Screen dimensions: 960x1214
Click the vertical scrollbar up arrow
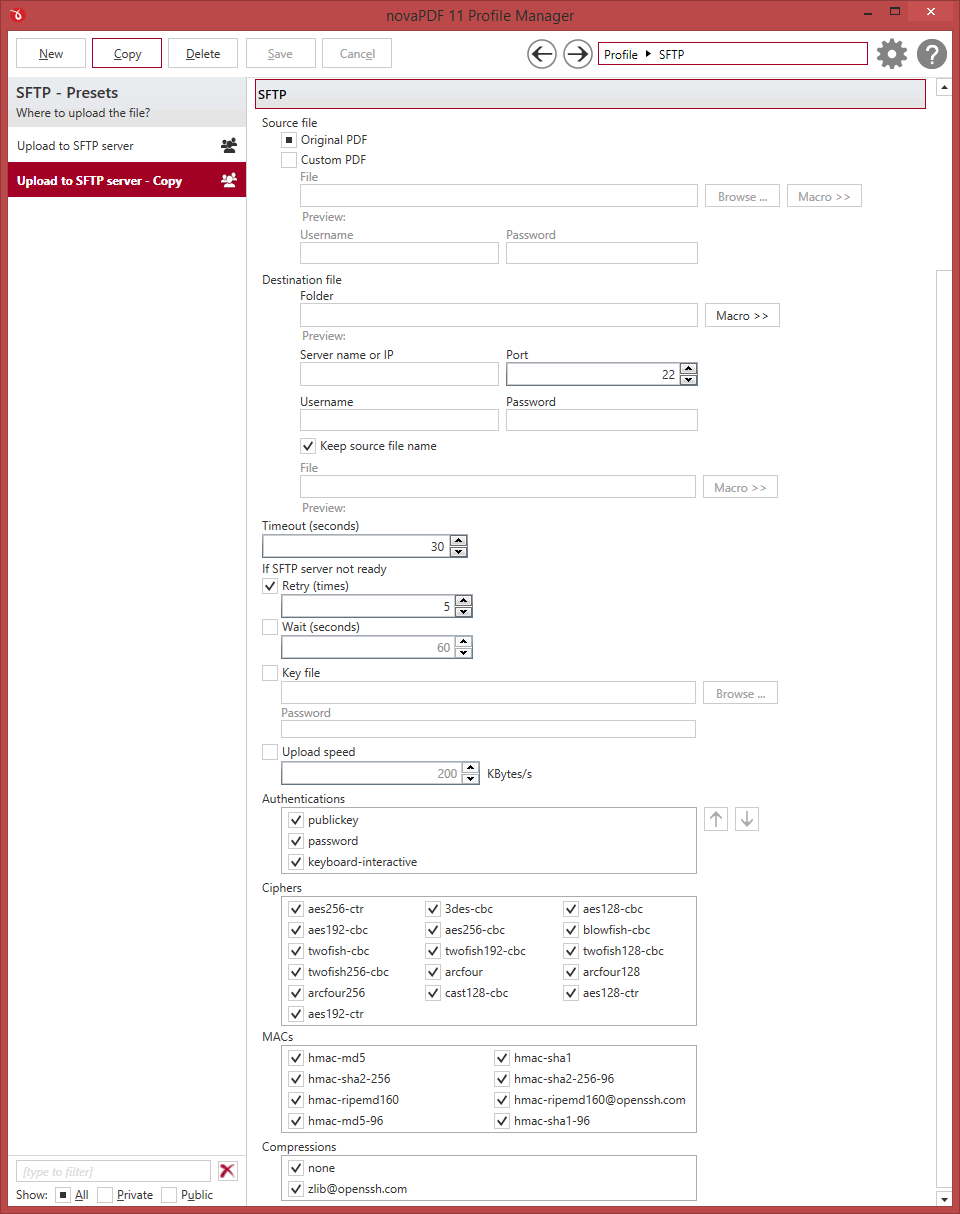click(x=943, y=87)
